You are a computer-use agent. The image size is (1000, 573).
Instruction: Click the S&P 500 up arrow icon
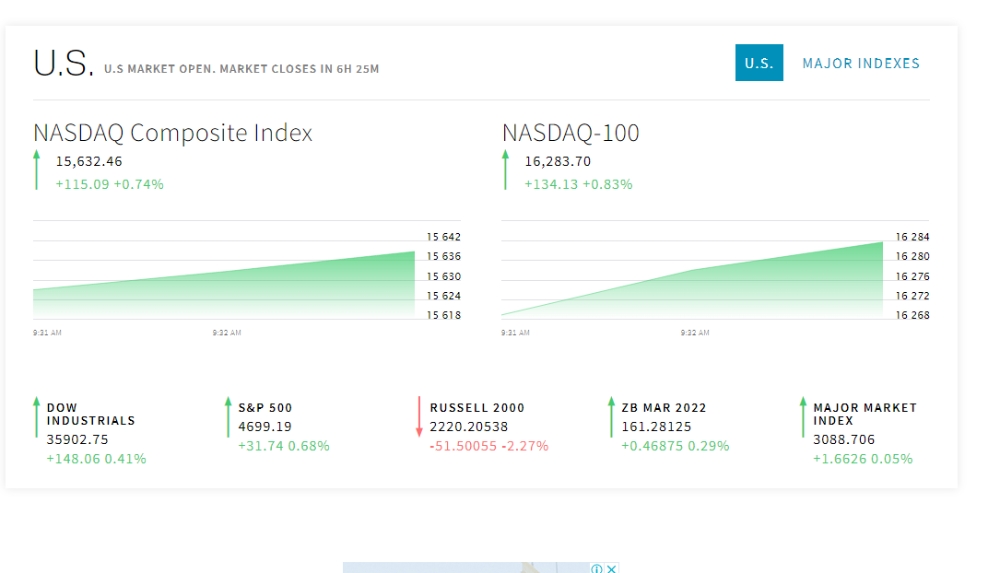[228, 417]
